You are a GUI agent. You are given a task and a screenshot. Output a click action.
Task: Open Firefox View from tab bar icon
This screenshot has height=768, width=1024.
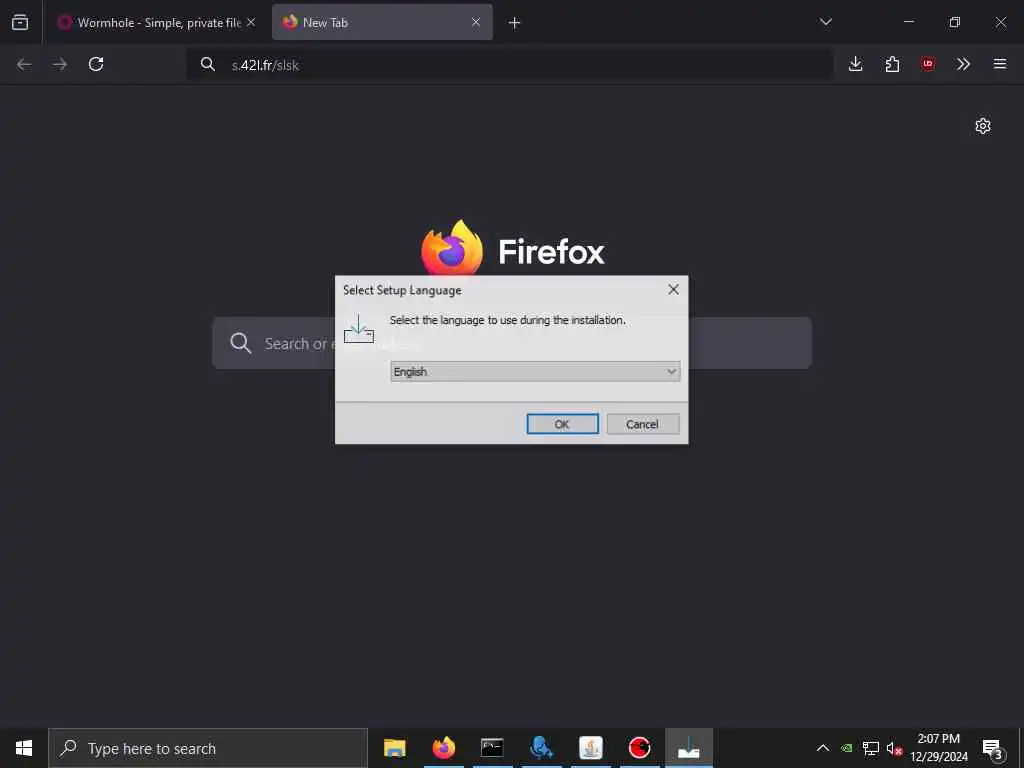[x=20, y=22]
